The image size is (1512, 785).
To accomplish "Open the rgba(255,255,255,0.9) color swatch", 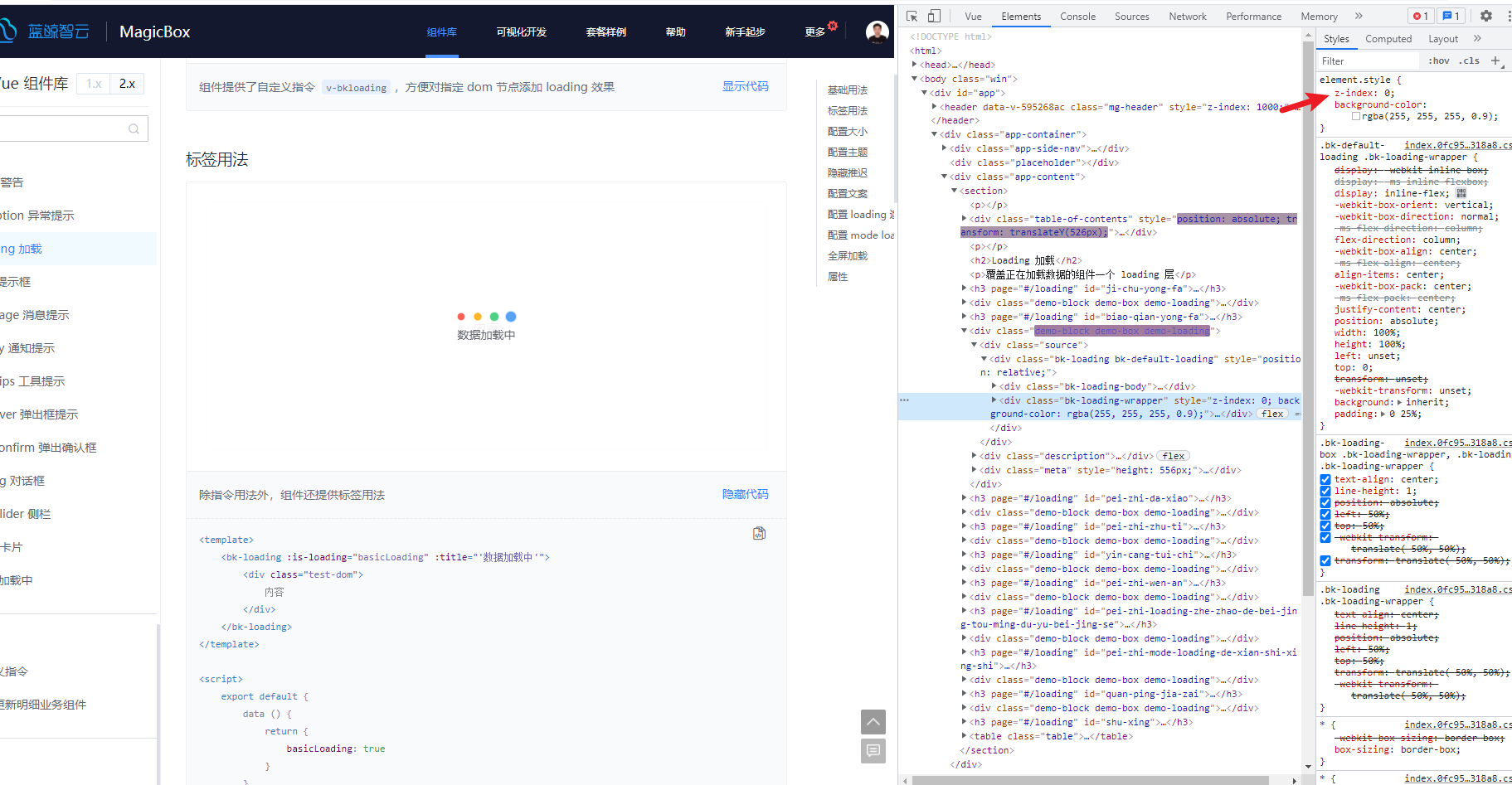I will tap(1357, 116).
